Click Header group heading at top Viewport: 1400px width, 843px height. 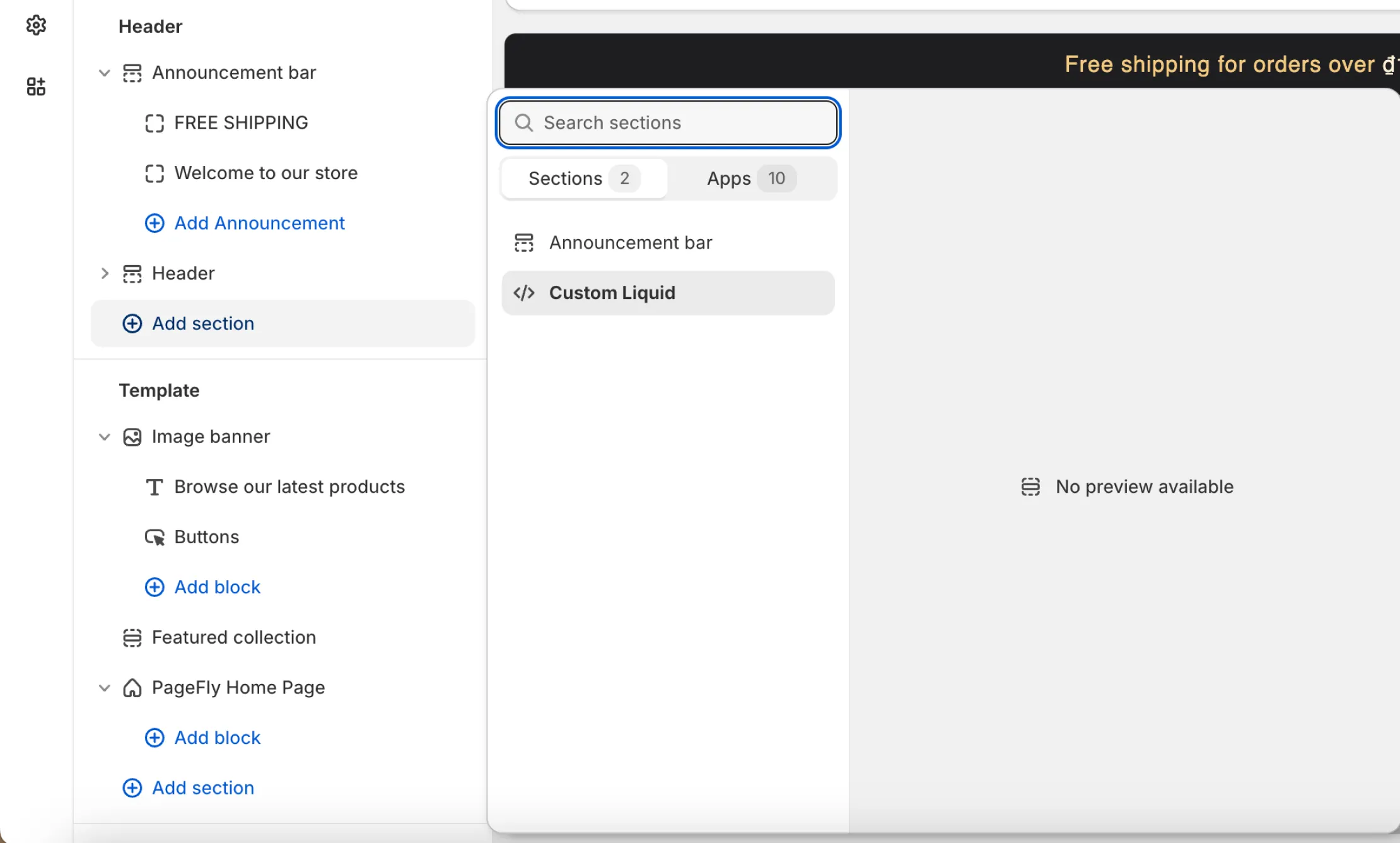click(150, 27)
